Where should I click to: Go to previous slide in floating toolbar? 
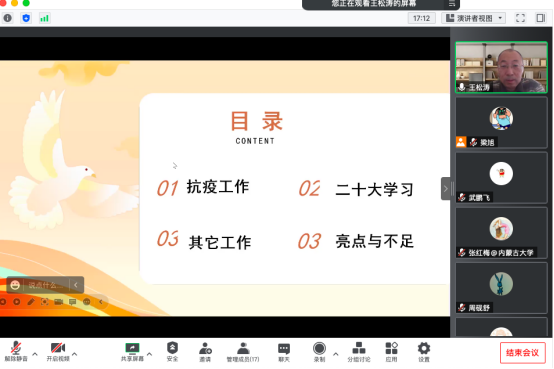tap(3, 301)
